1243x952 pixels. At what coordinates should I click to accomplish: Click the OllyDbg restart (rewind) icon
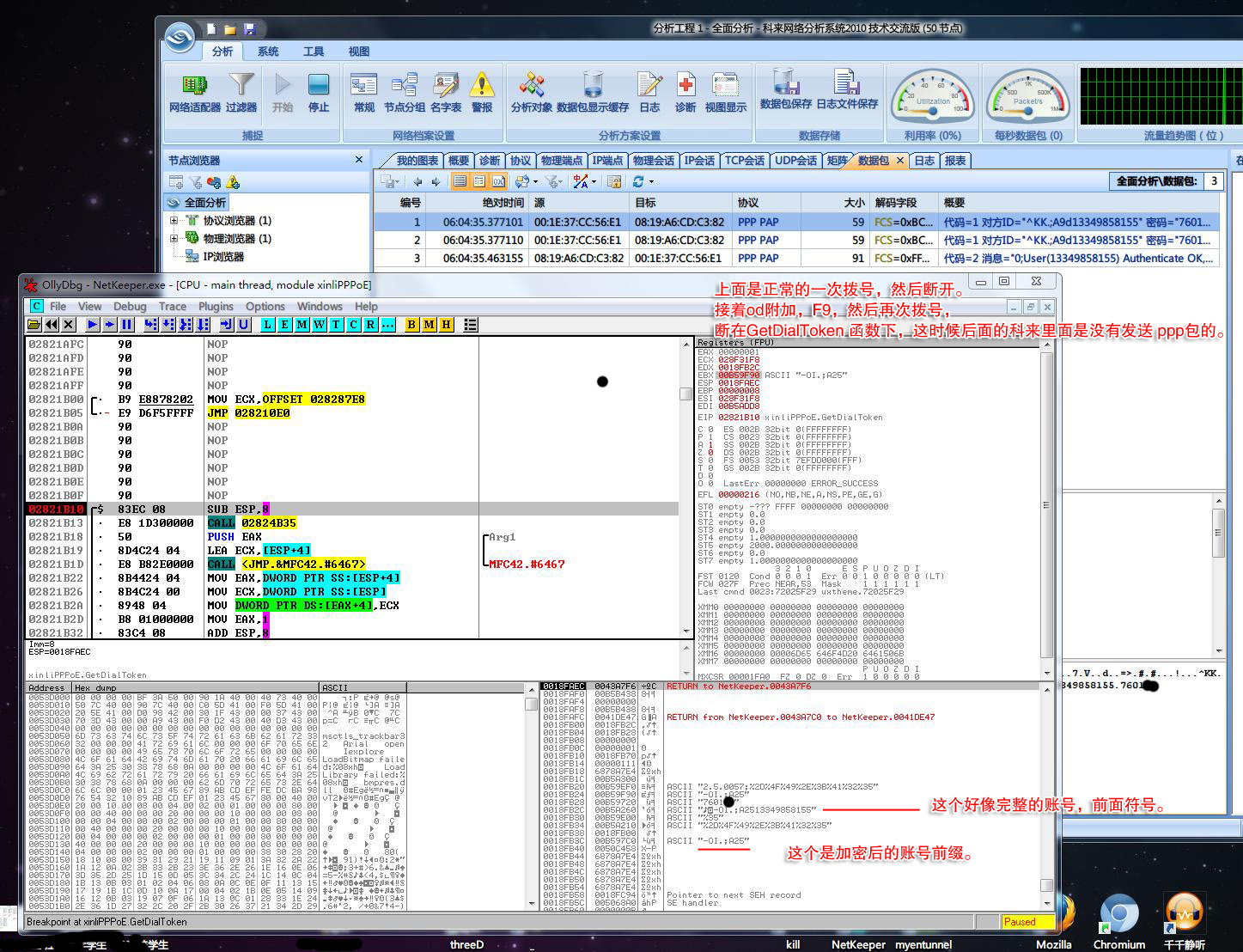[x=52, y=325]
